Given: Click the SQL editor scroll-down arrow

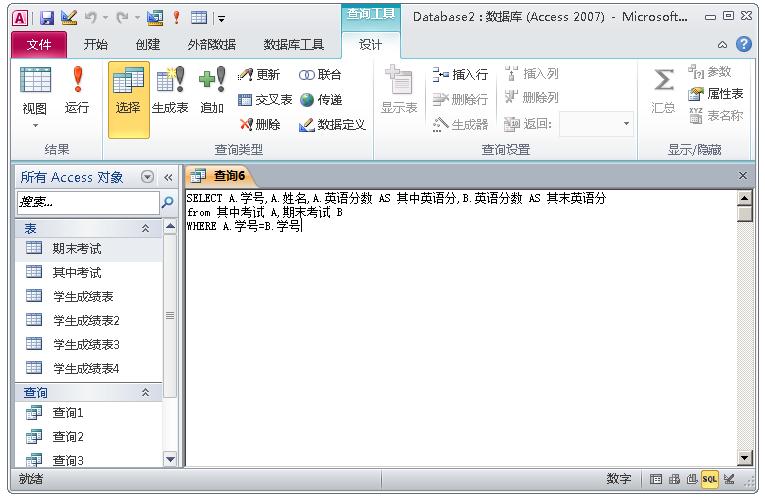Looking at the screenshot, I should coord(745,458).
